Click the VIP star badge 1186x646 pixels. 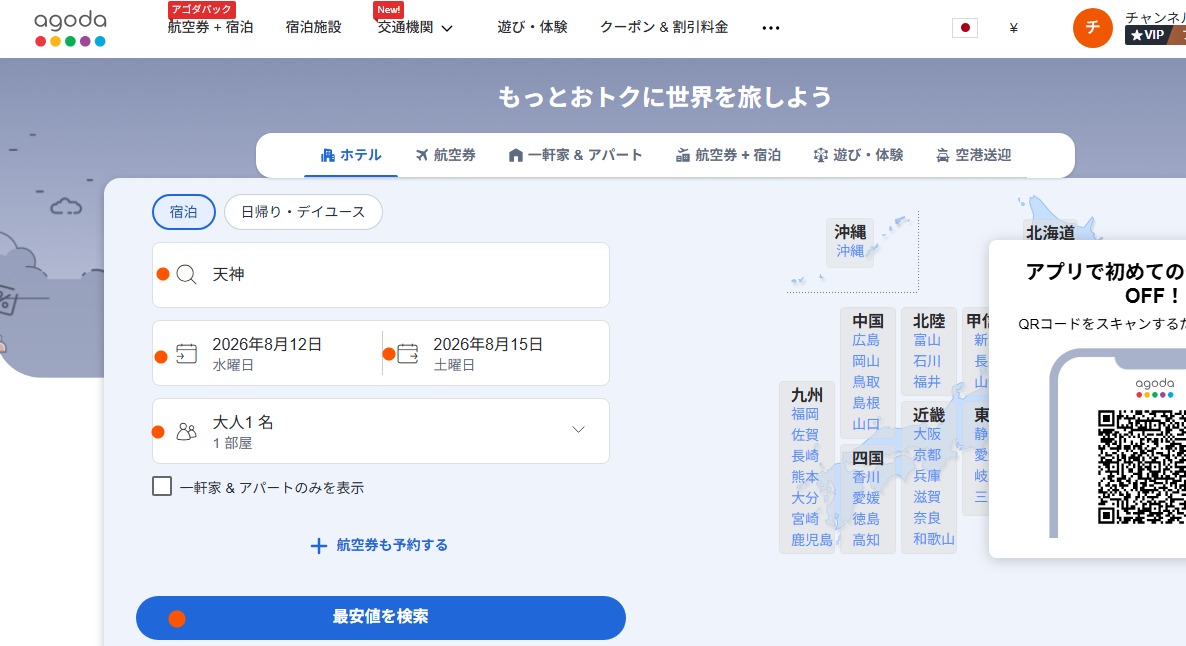tap(1147, 35)
